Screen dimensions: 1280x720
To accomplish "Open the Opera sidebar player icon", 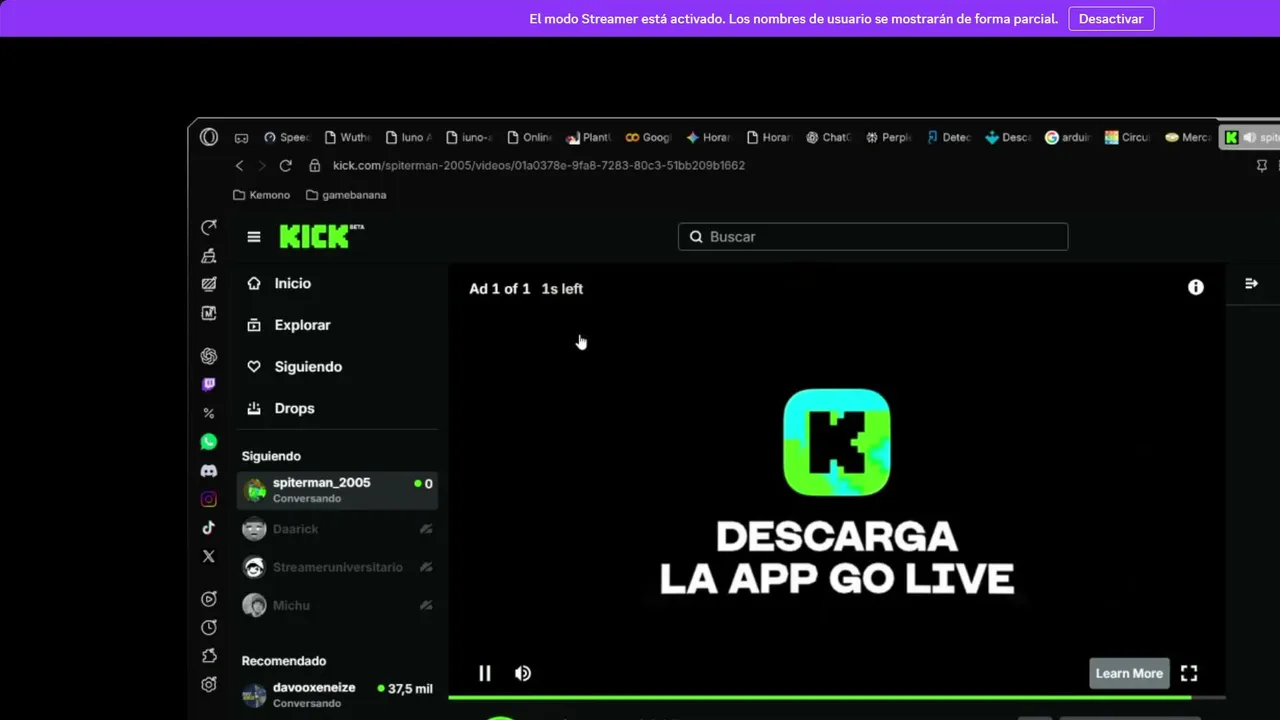I will [209, 599].
